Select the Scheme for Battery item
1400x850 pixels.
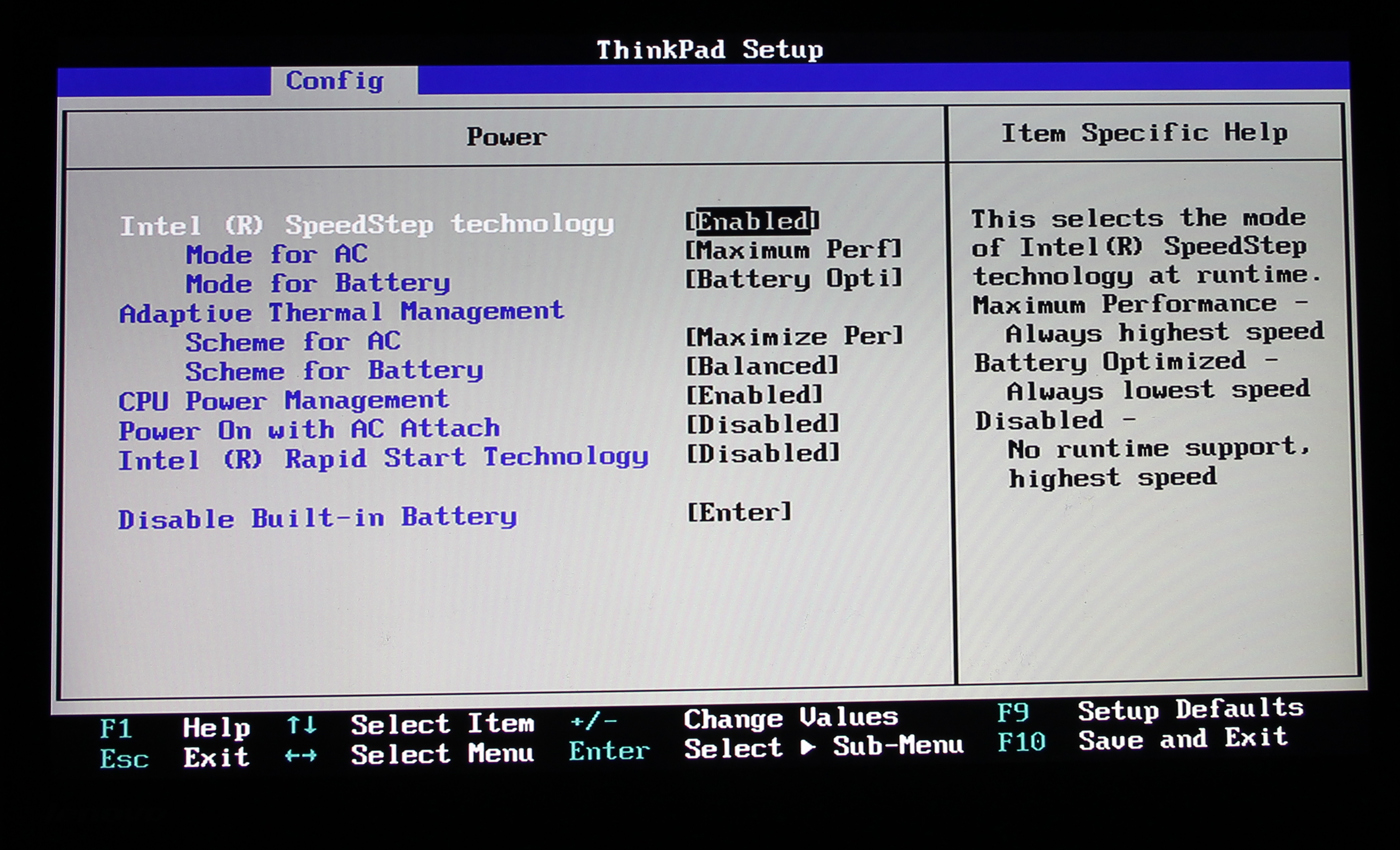tap(334, 371)
